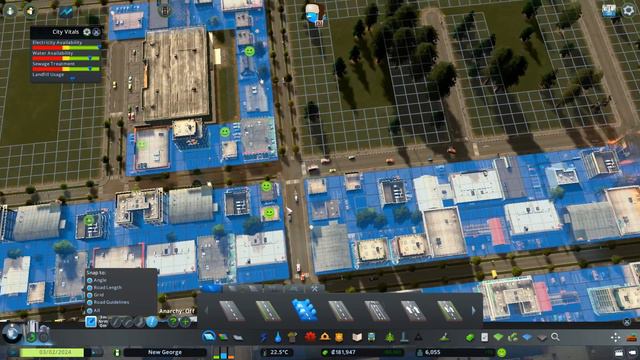The image size is (640, 360).
Task: Open the Fire Department menu
Action: pos(325,337)
